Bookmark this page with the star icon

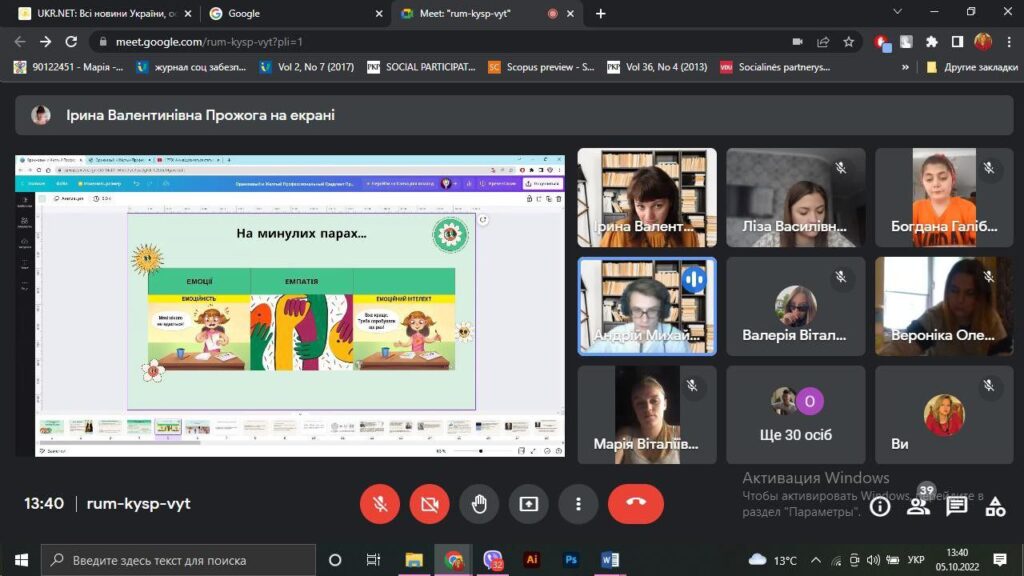pyautogui.click(x=849, y=42)
